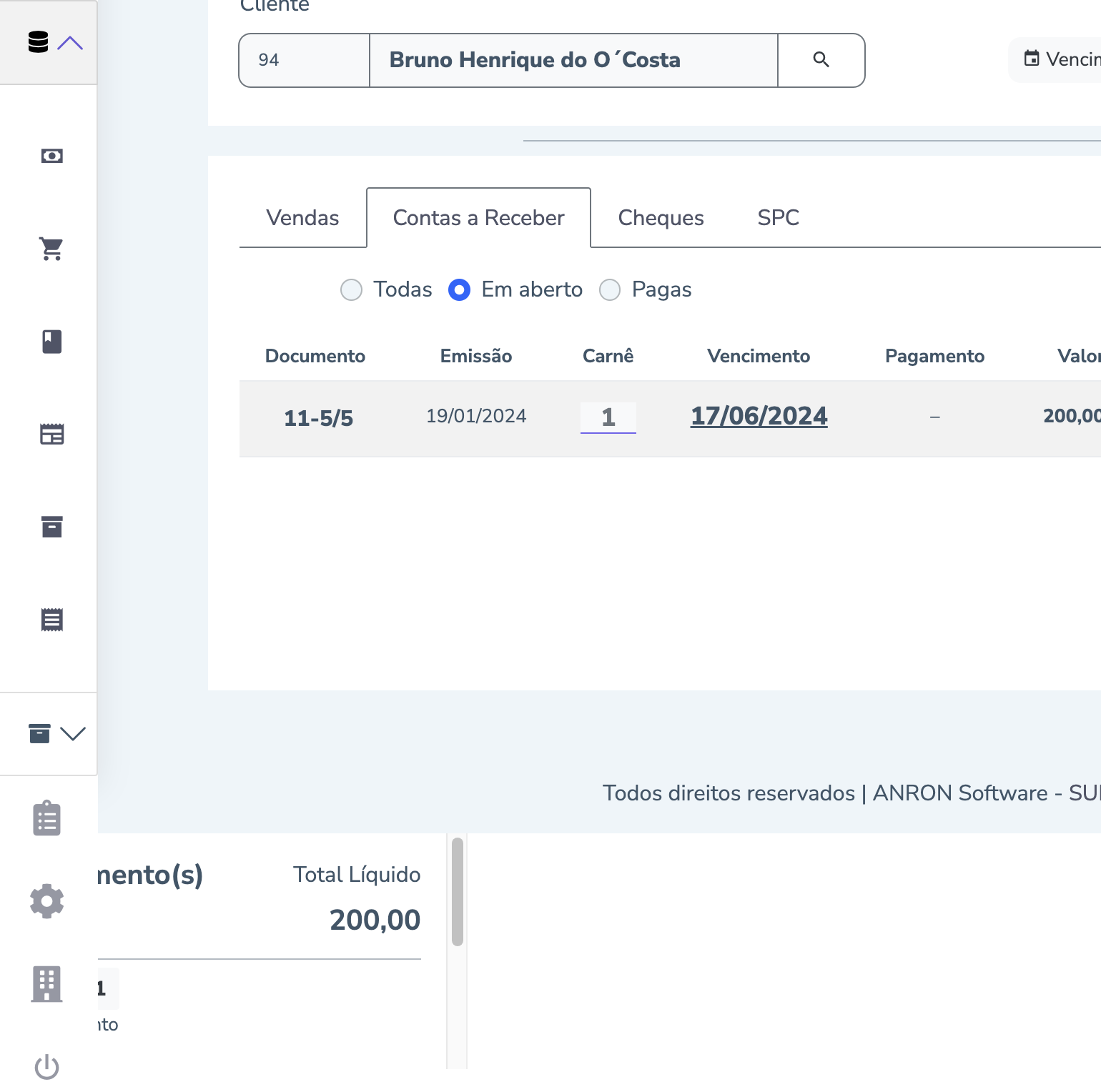This screenshot has width=1101, height=1092.
Task: Switch to the Cheques tab
Action: [661, 218]
